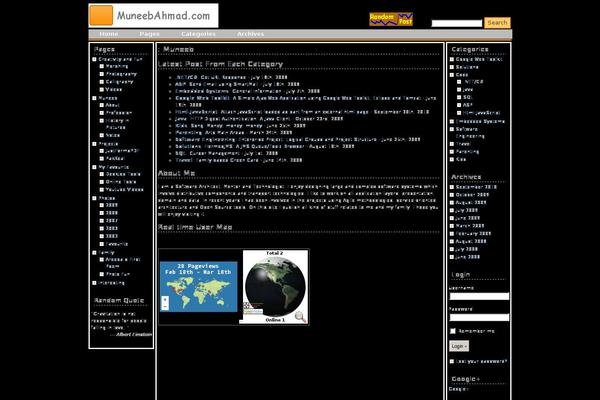Open the Java subcategory under Code
This screenshot has height=400, width=600.
[x=468, y=89]
